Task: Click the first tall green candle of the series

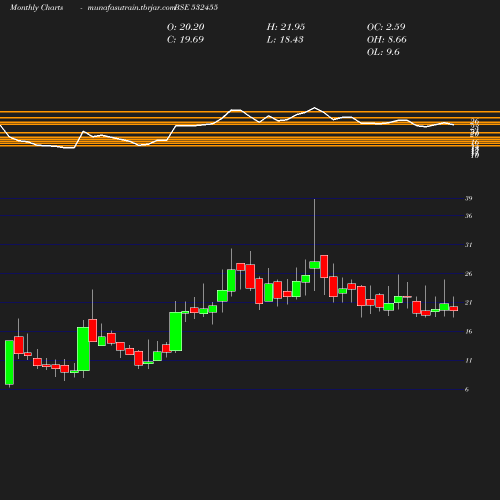Action: point(9,362)
